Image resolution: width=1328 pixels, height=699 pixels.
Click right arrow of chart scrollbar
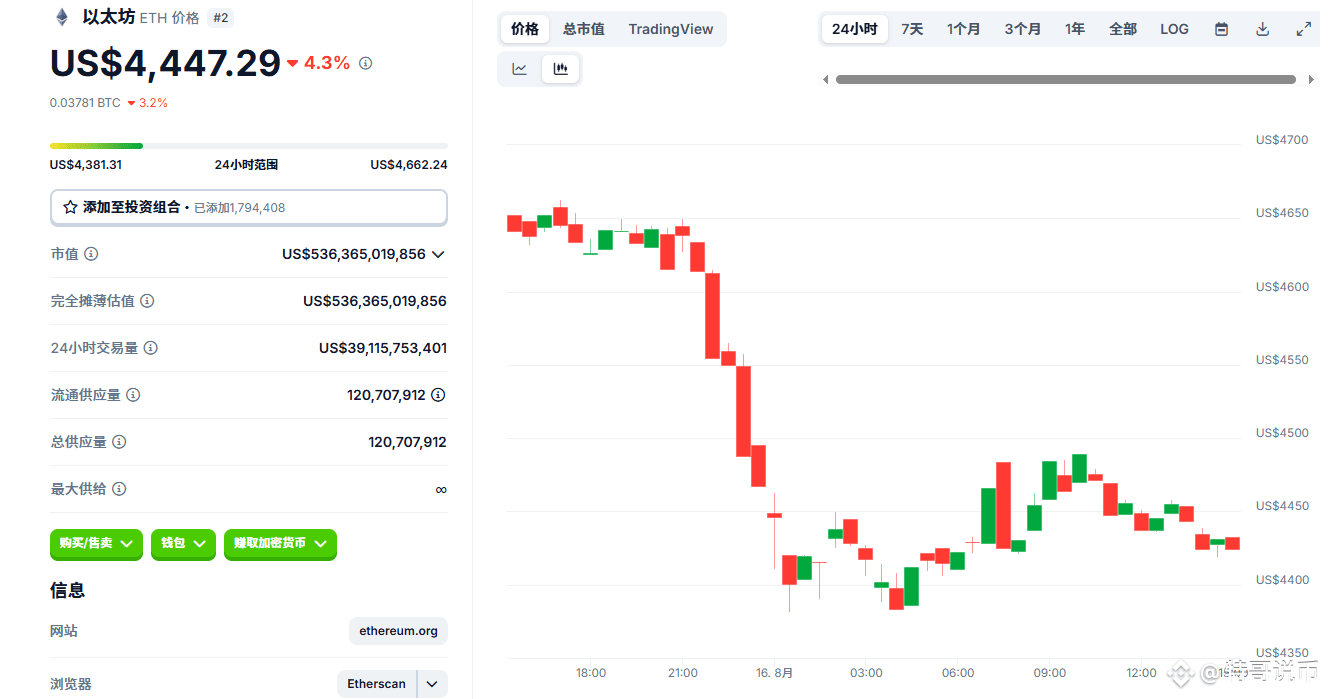pyautogui.click(x=1311, y=80)
